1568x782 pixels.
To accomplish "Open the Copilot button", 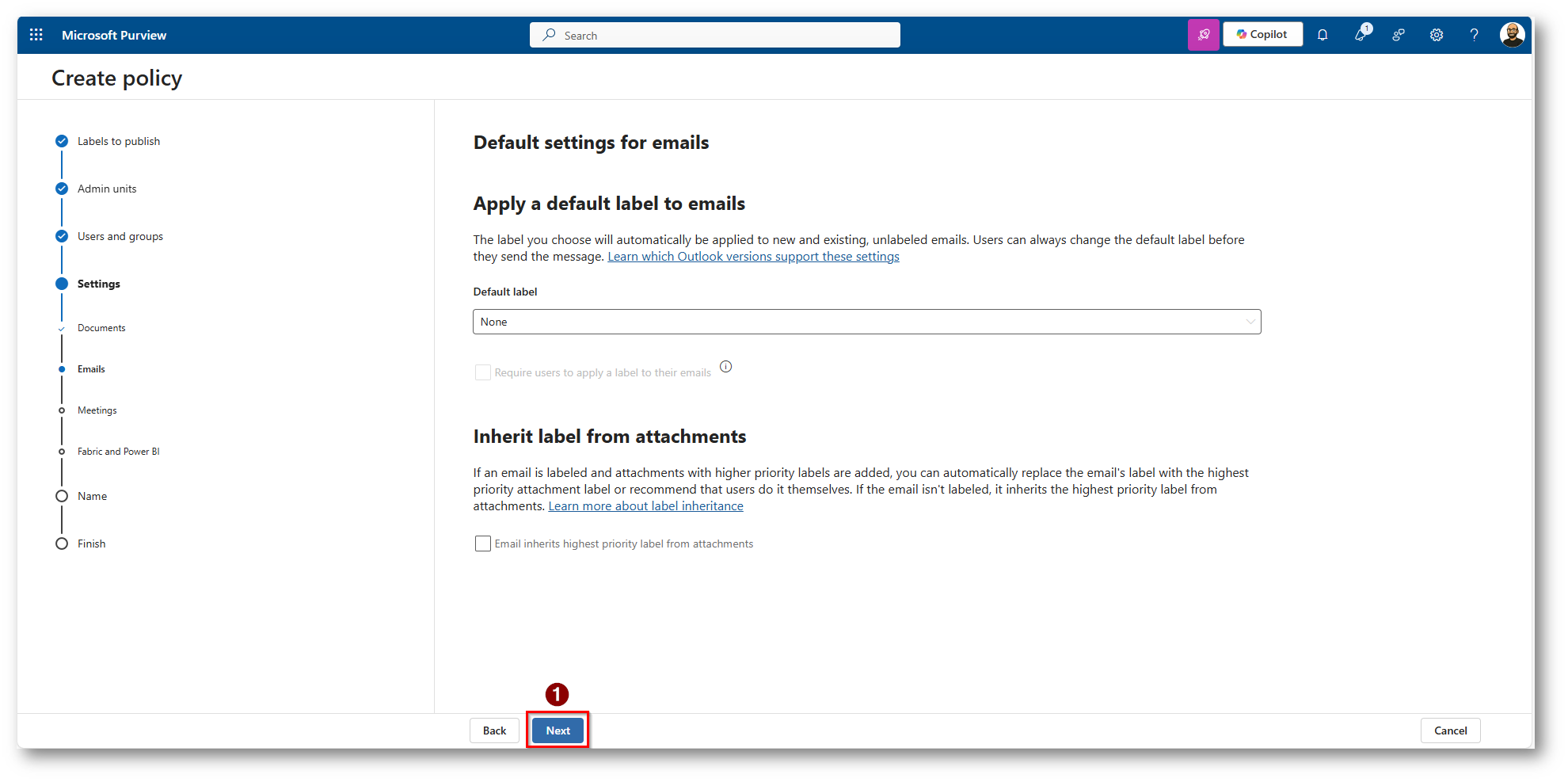I will pos(1262,34).
